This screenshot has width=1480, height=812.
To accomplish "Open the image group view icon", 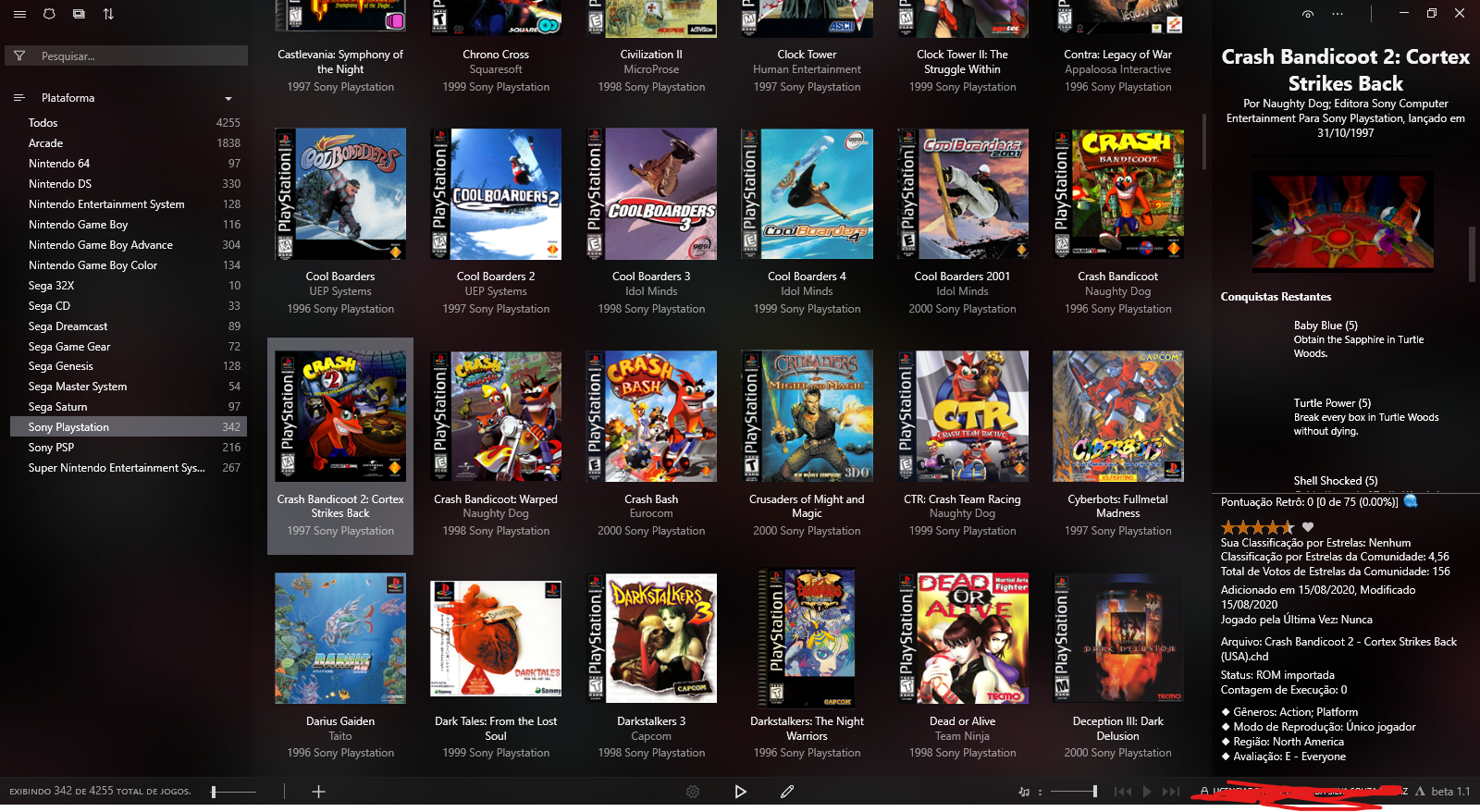I will [x=79, y=14].
